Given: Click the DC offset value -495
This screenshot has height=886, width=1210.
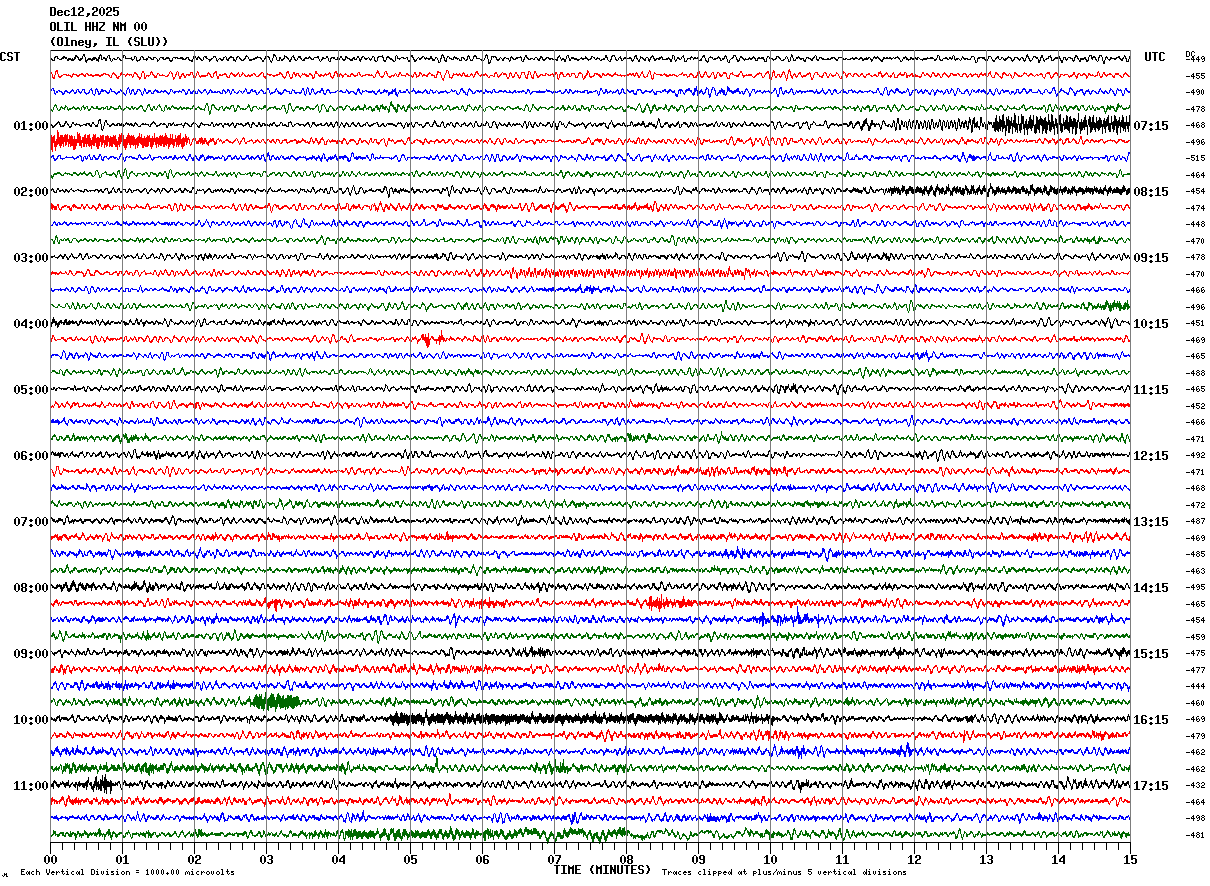Looking at the screenshot, I should pyautogui.click(x=1196, y=587).
